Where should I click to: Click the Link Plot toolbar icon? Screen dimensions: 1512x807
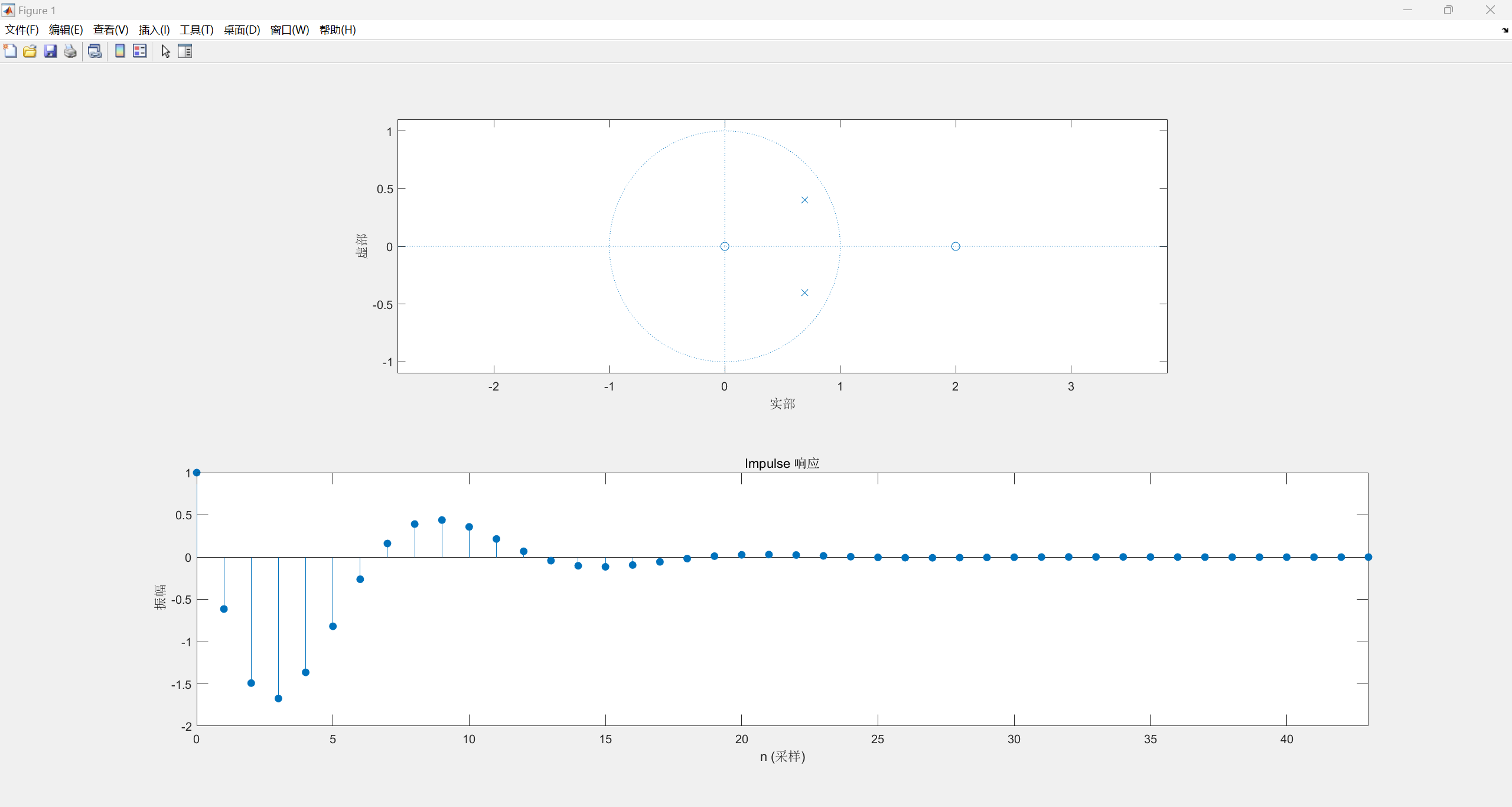[x=94, y=51]
